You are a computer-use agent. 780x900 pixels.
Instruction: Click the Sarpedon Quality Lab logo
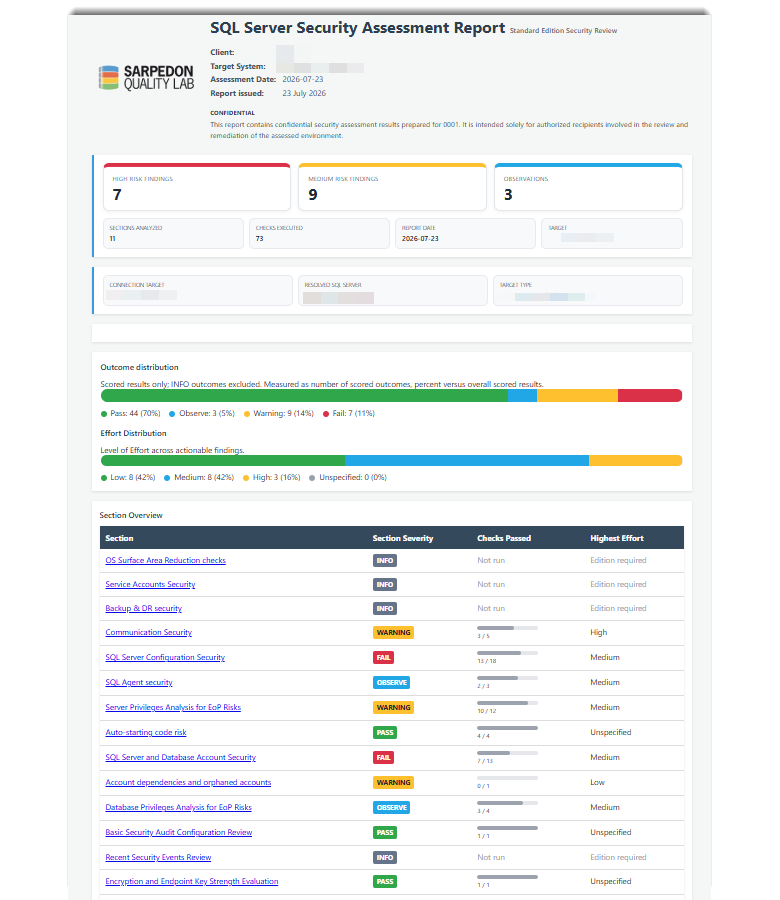point(146,77)
